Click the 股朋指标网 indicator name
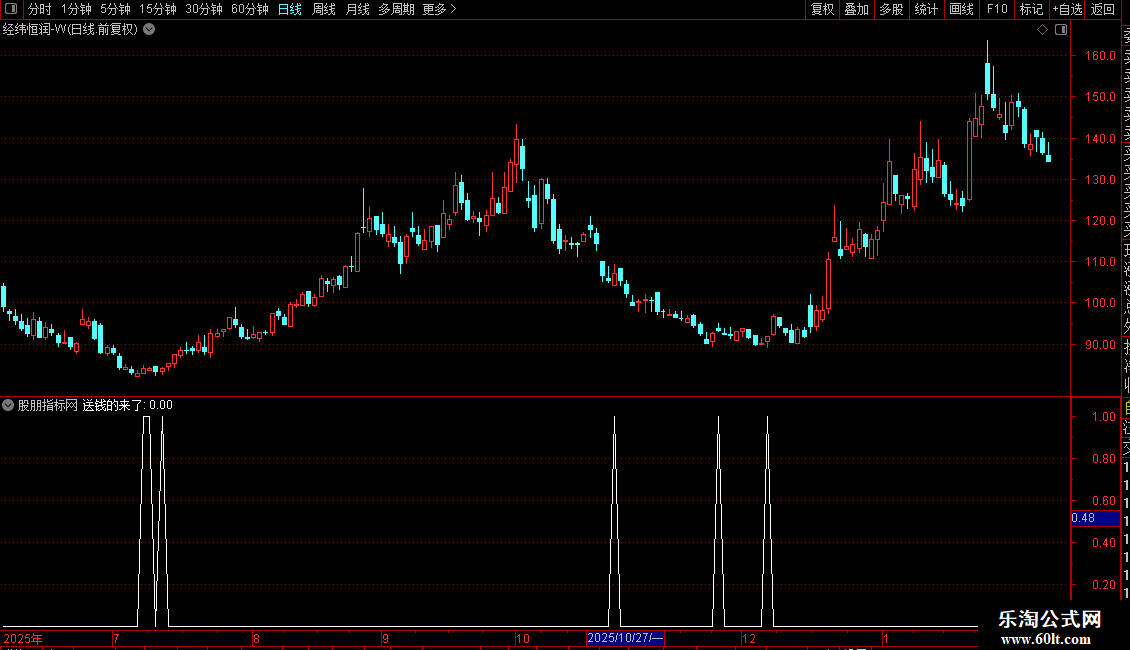1130x650 pixels. 48,405
